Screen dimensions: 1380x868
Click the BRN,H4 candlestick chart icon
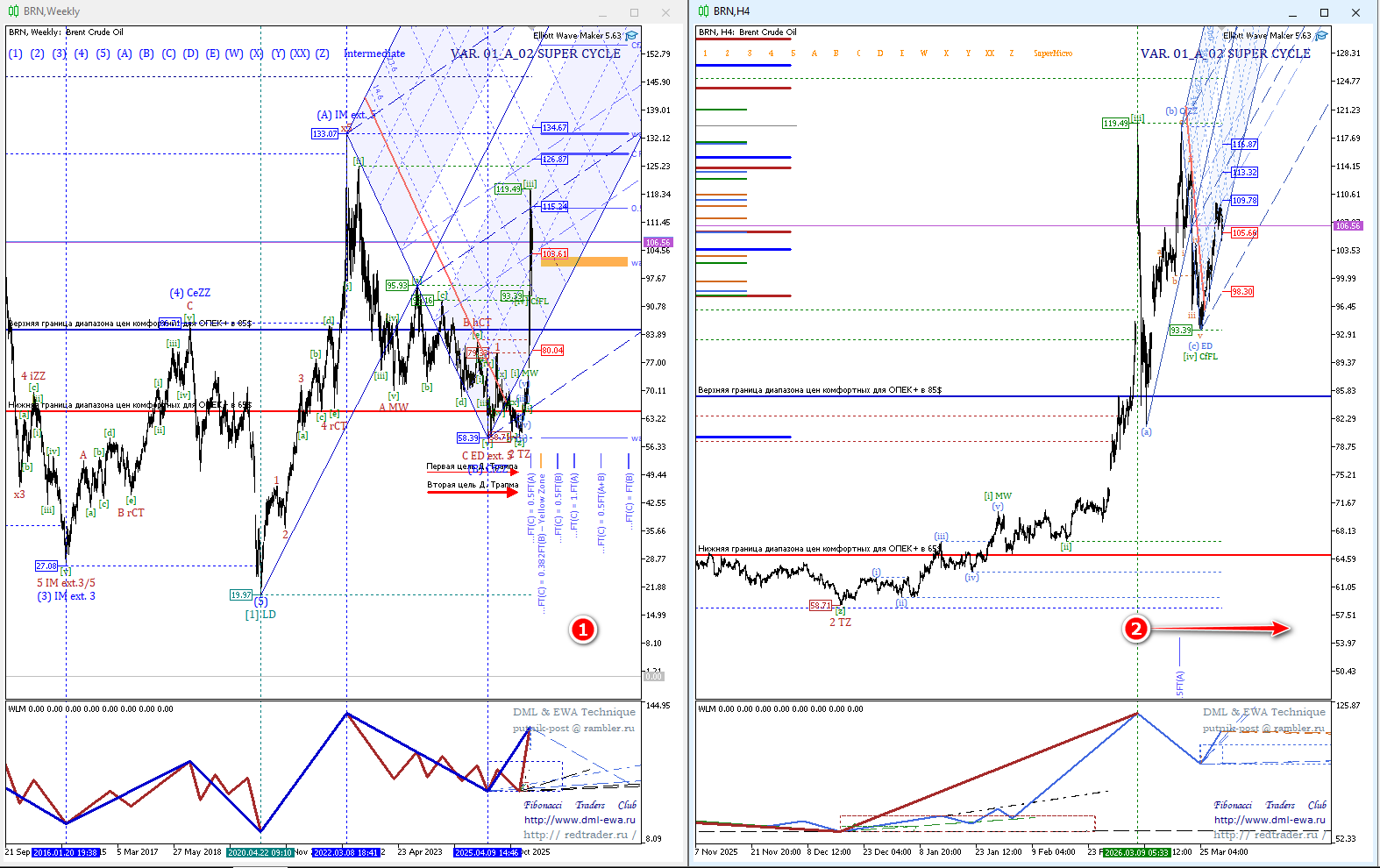click(703, 11)
